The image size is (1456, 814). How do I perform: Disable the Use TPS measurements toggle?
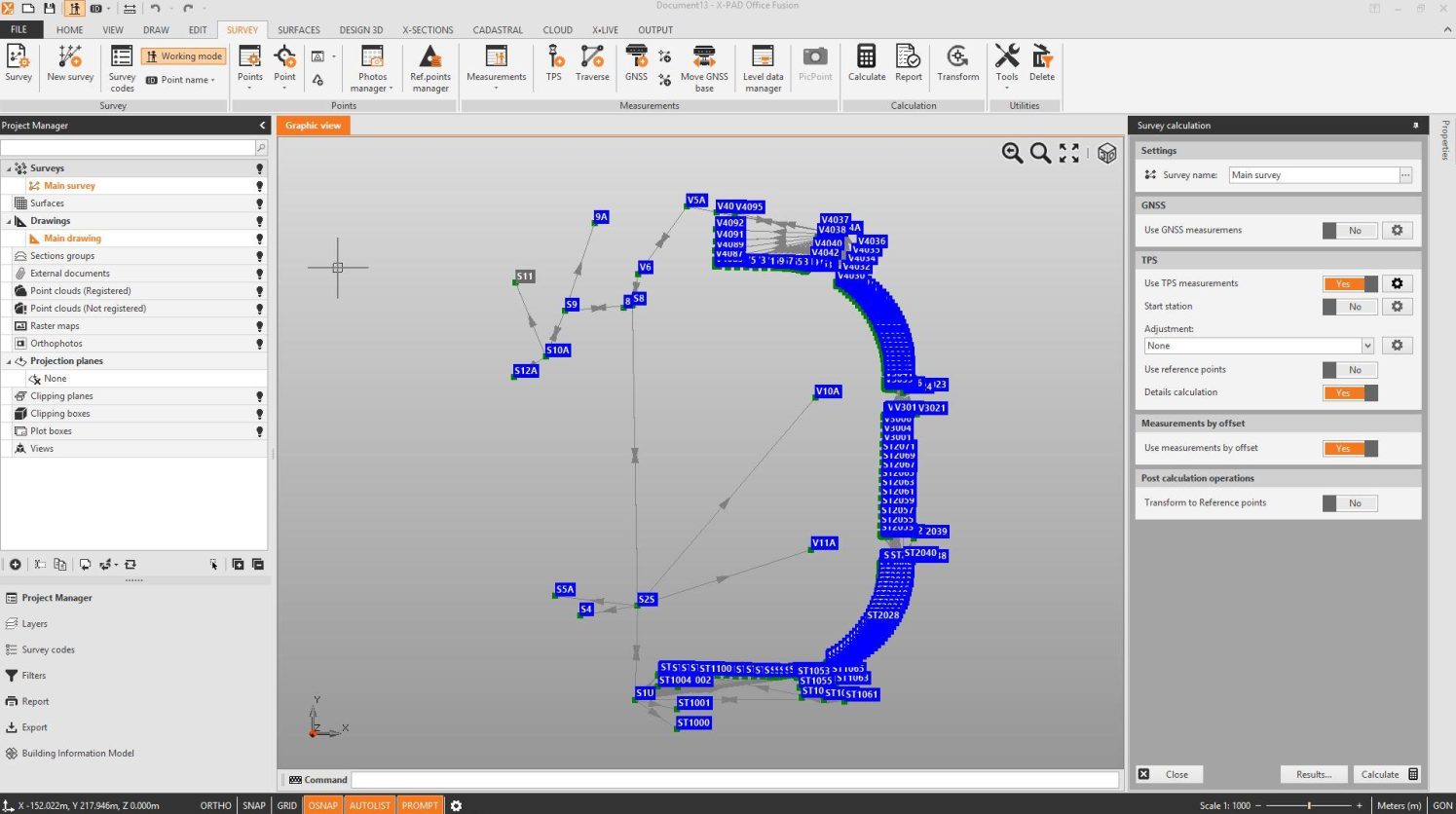[x=1349, y=283]
